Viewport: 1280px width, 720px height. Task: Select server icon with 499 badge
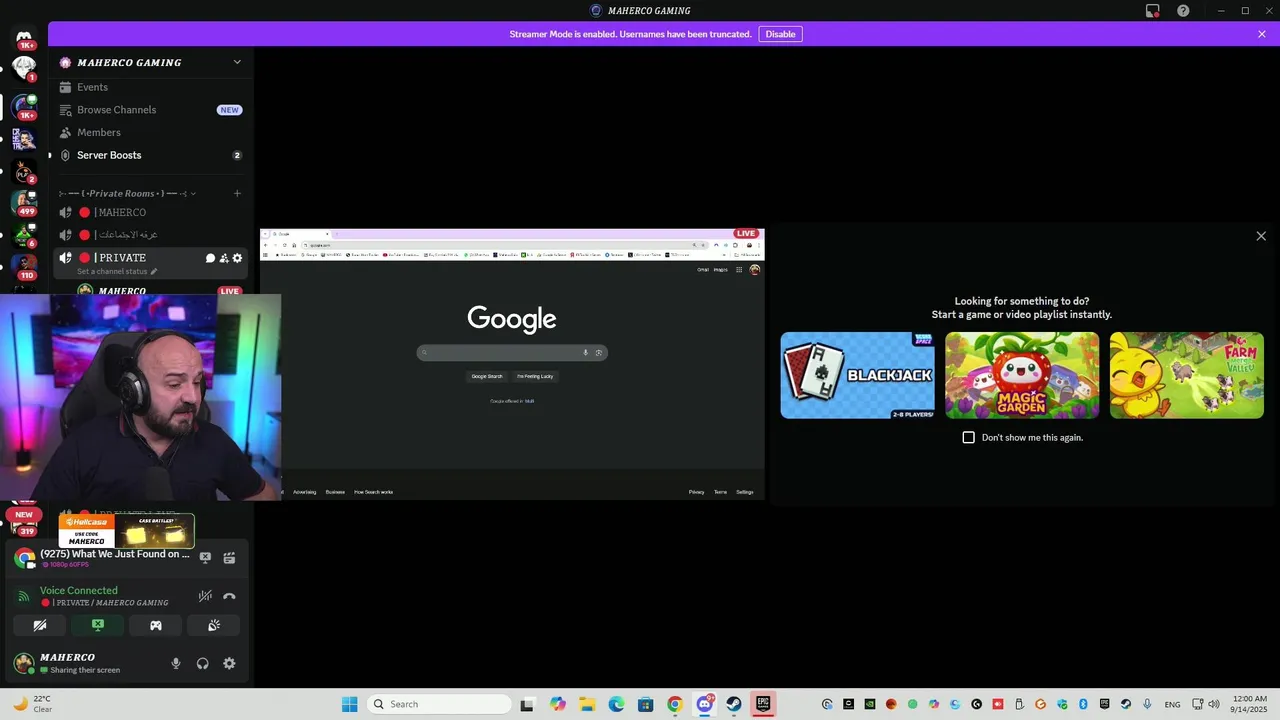tap(24, 201)
